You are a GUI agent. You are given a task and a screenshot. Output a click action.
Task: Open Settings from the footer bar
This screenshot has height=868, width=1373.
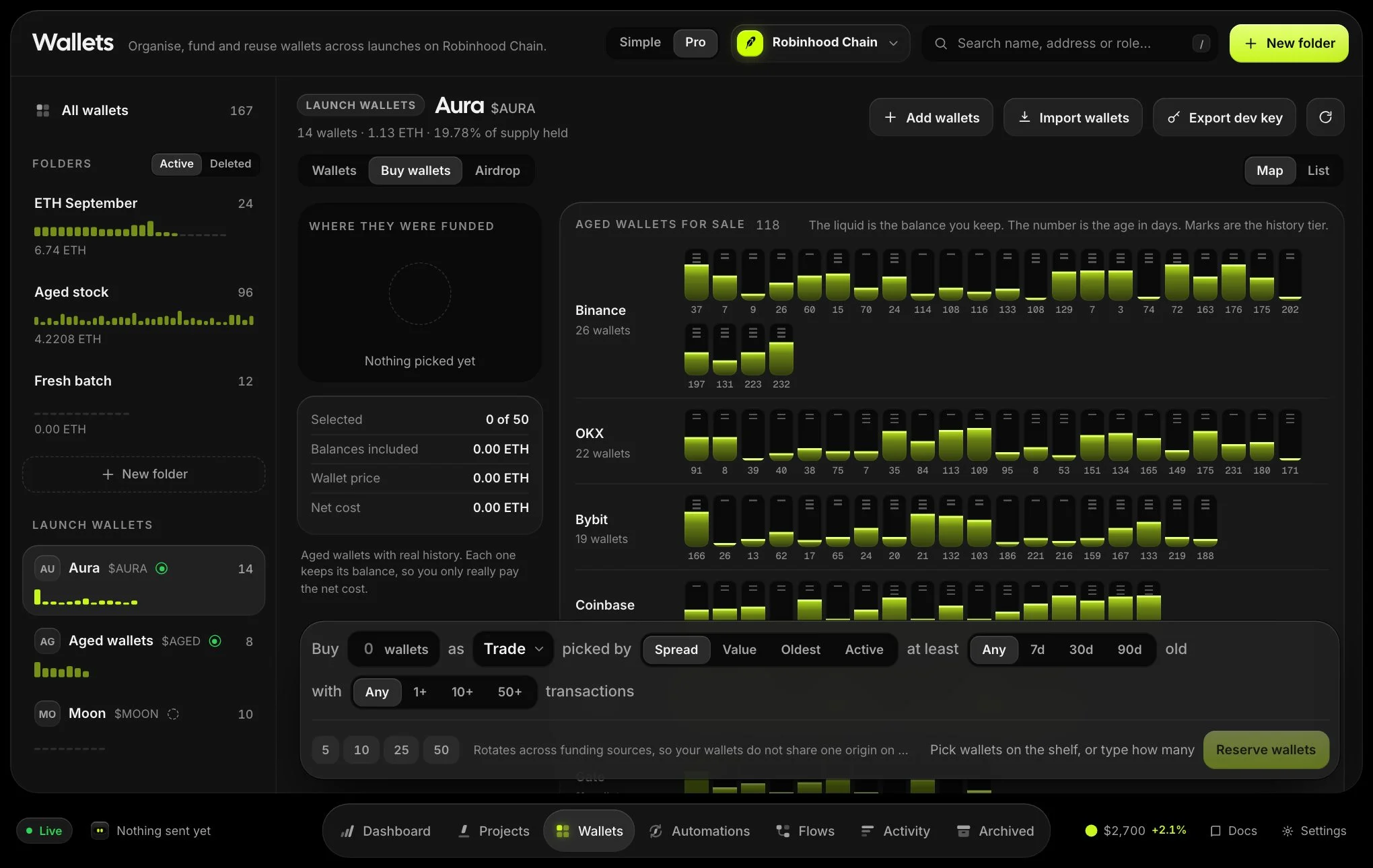(x=1314, y=831)
